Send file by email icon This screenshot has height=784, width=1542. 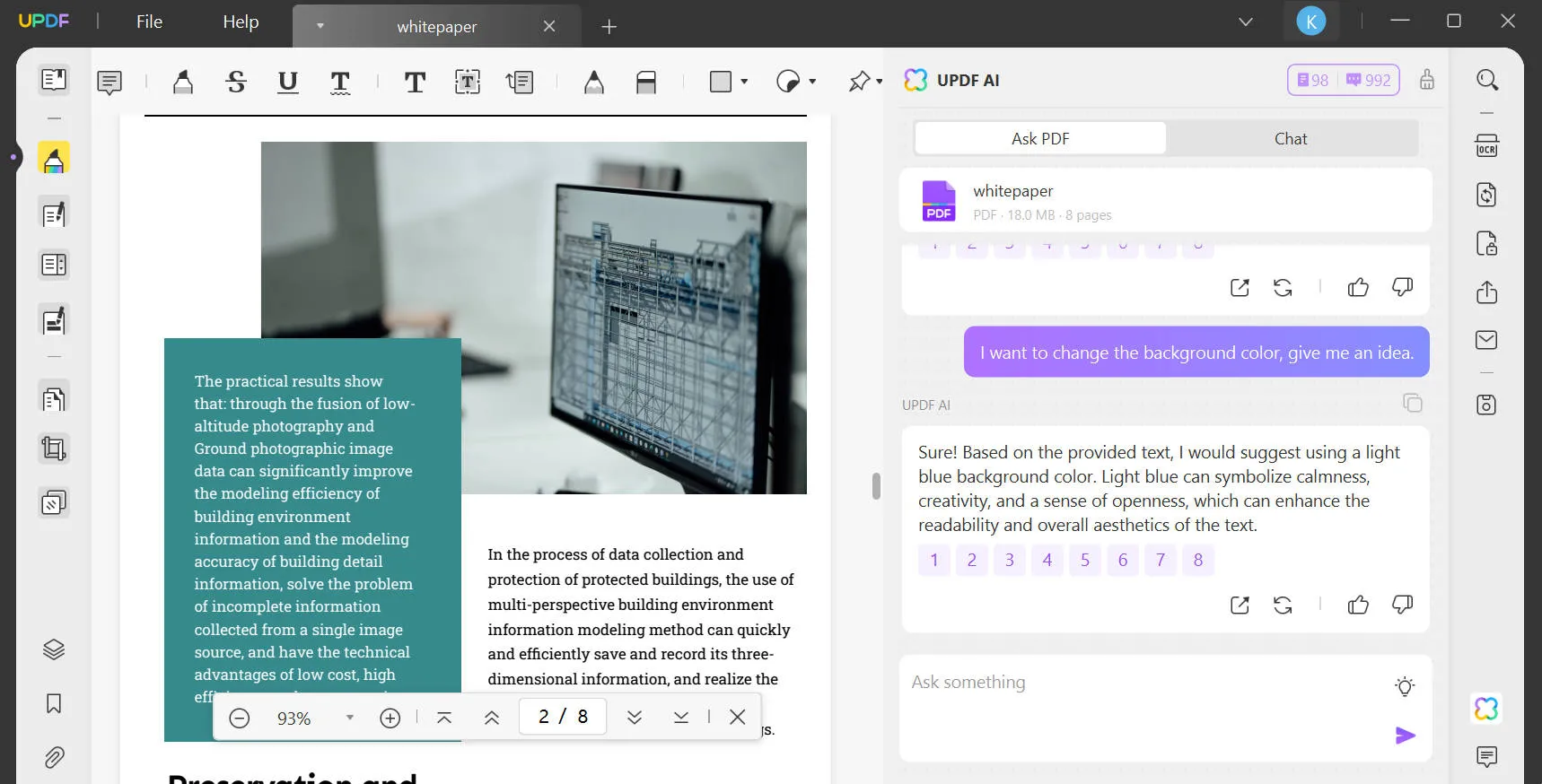[1487, 340]
